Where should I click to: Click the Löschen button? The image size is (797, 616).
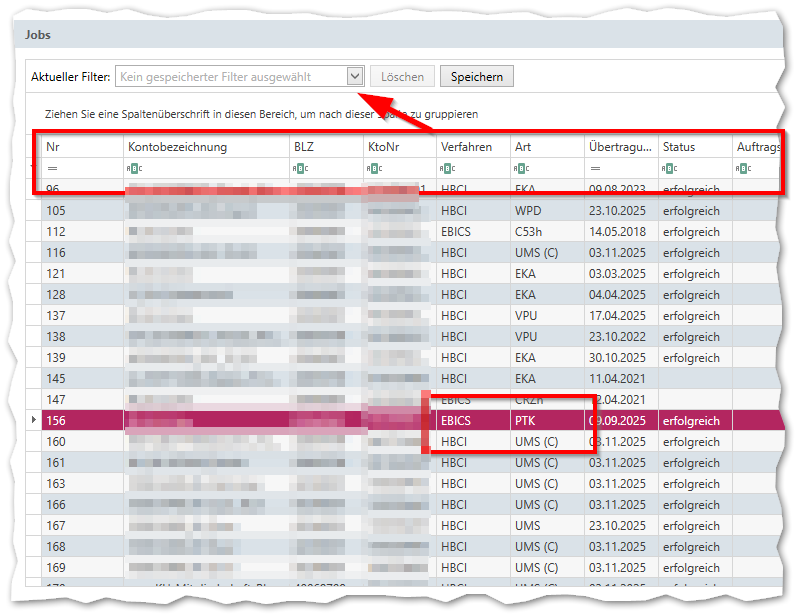pos(403,76)
